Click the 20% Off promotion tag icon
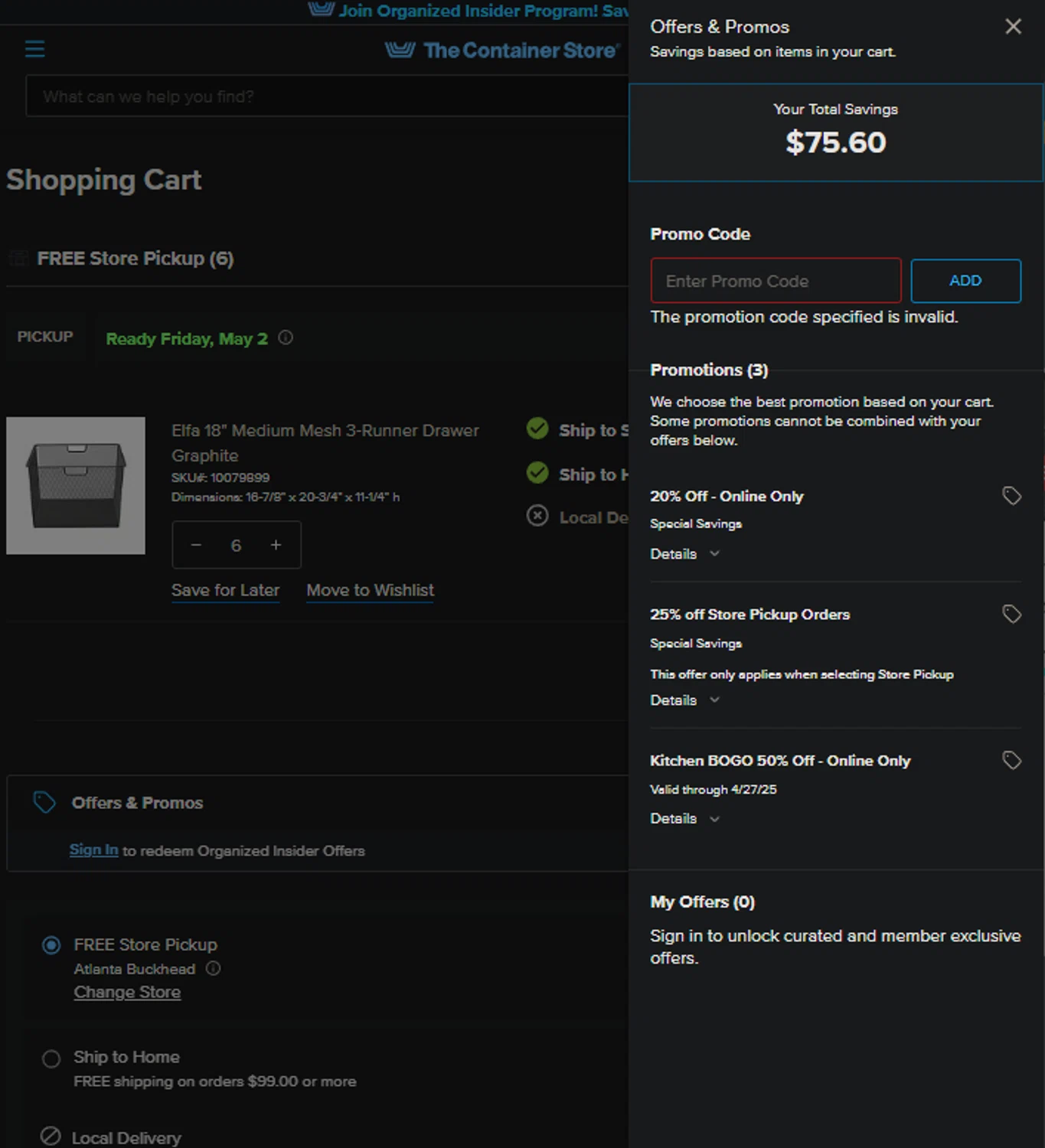The height and width of the screenshot is (1148, 1045). click(1011, 496)
